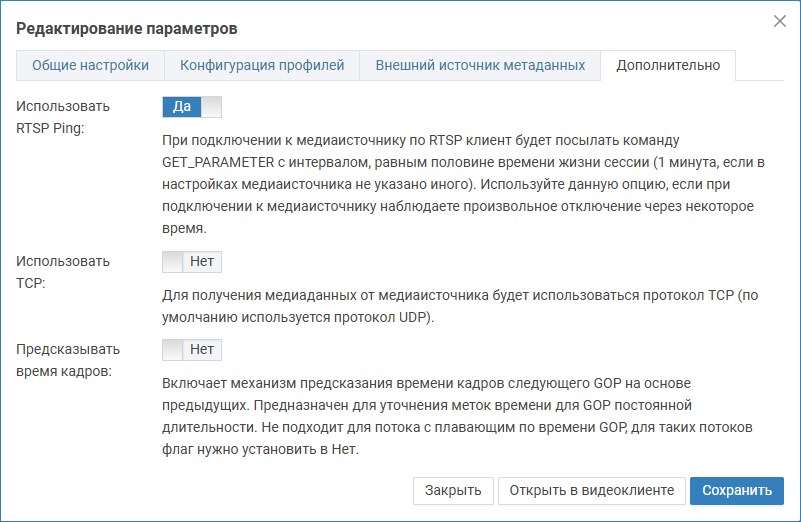
Task: Open the source via Открыть в видеоклиенте
Action: (x=592, y=490)
